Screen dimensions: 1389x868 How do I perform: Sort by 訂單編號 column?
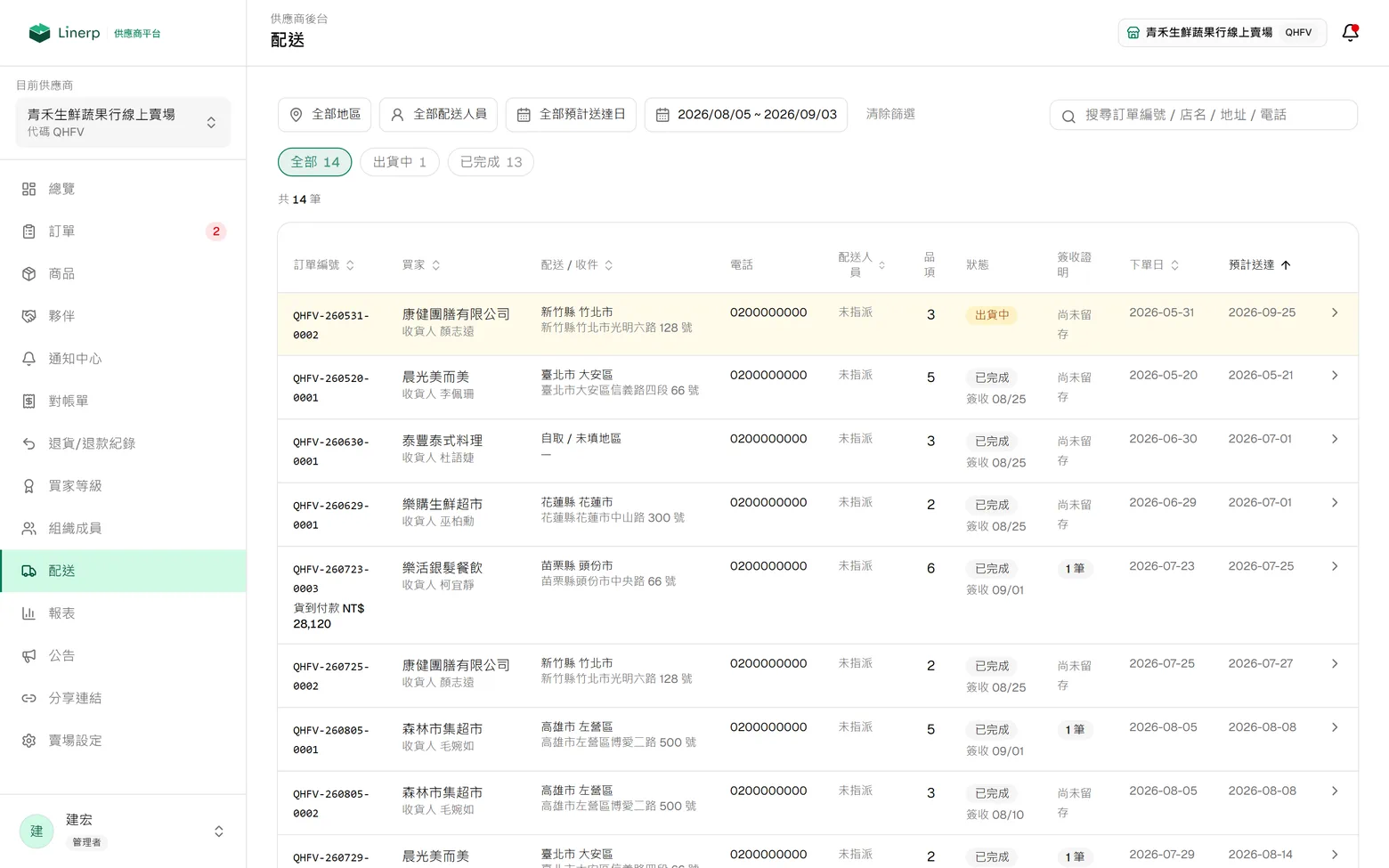324,264
